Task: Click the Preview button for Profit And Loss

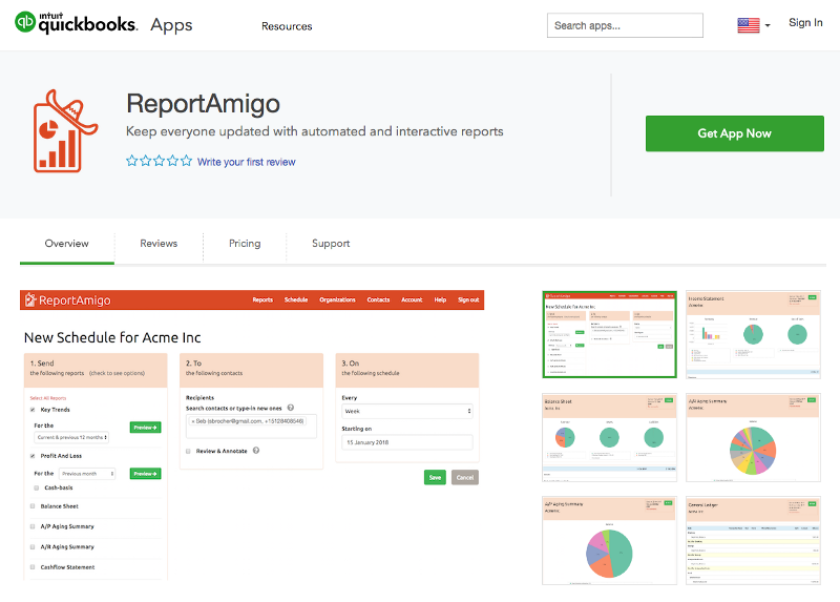Action: click(x=145, y=473)
